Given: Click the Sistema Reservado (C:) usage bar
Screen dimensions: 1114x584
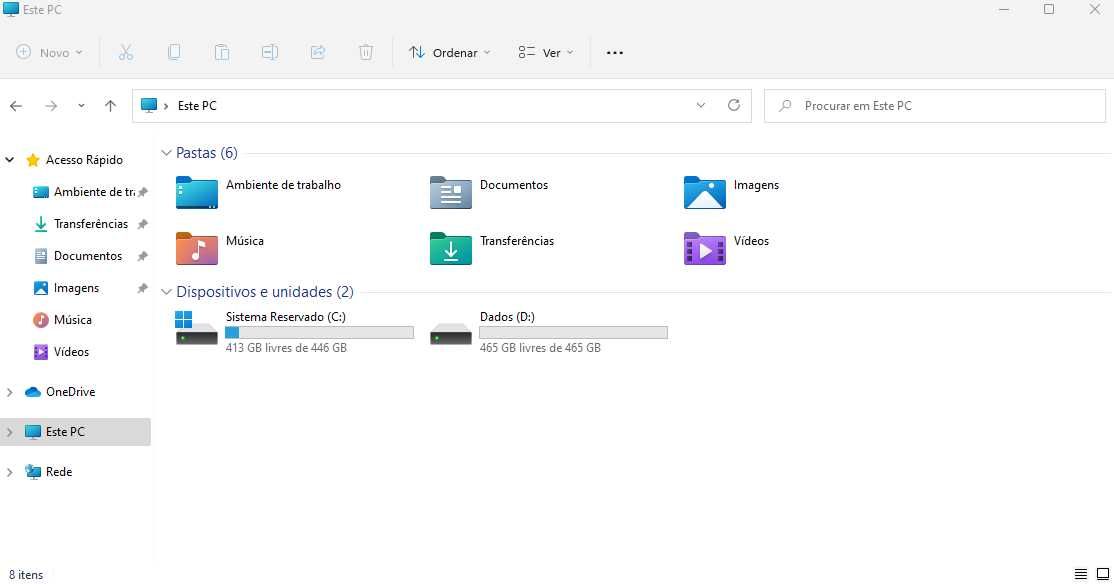Looking at the screenshot, I should click(319, 332).
